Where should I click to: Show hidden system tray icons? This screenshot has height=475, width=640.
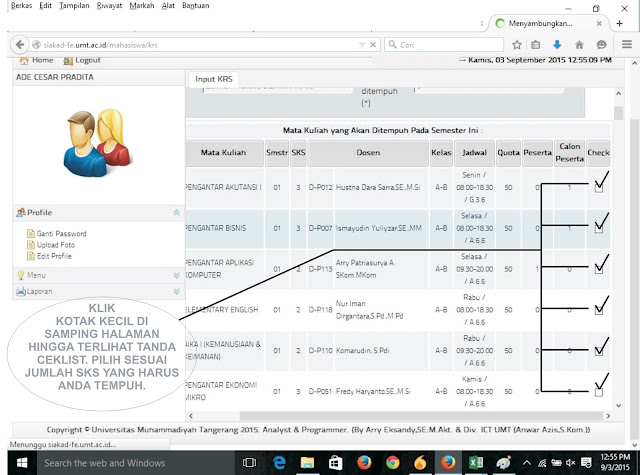point(527,463)
